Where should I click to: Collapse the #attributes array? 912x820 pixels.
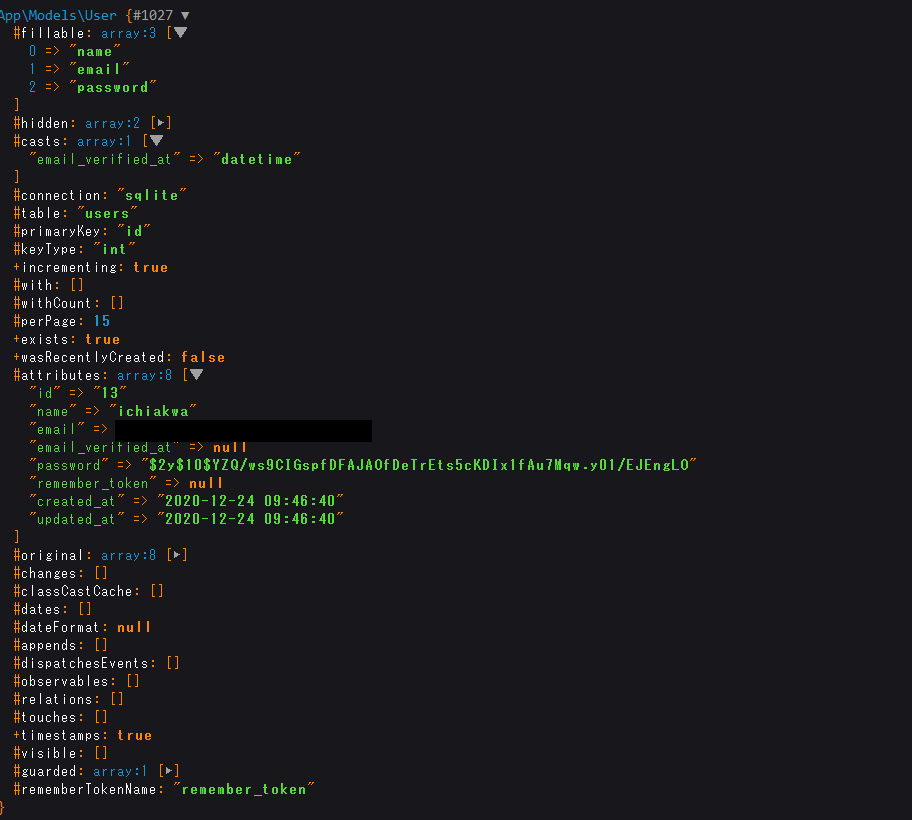coord(197,375)
